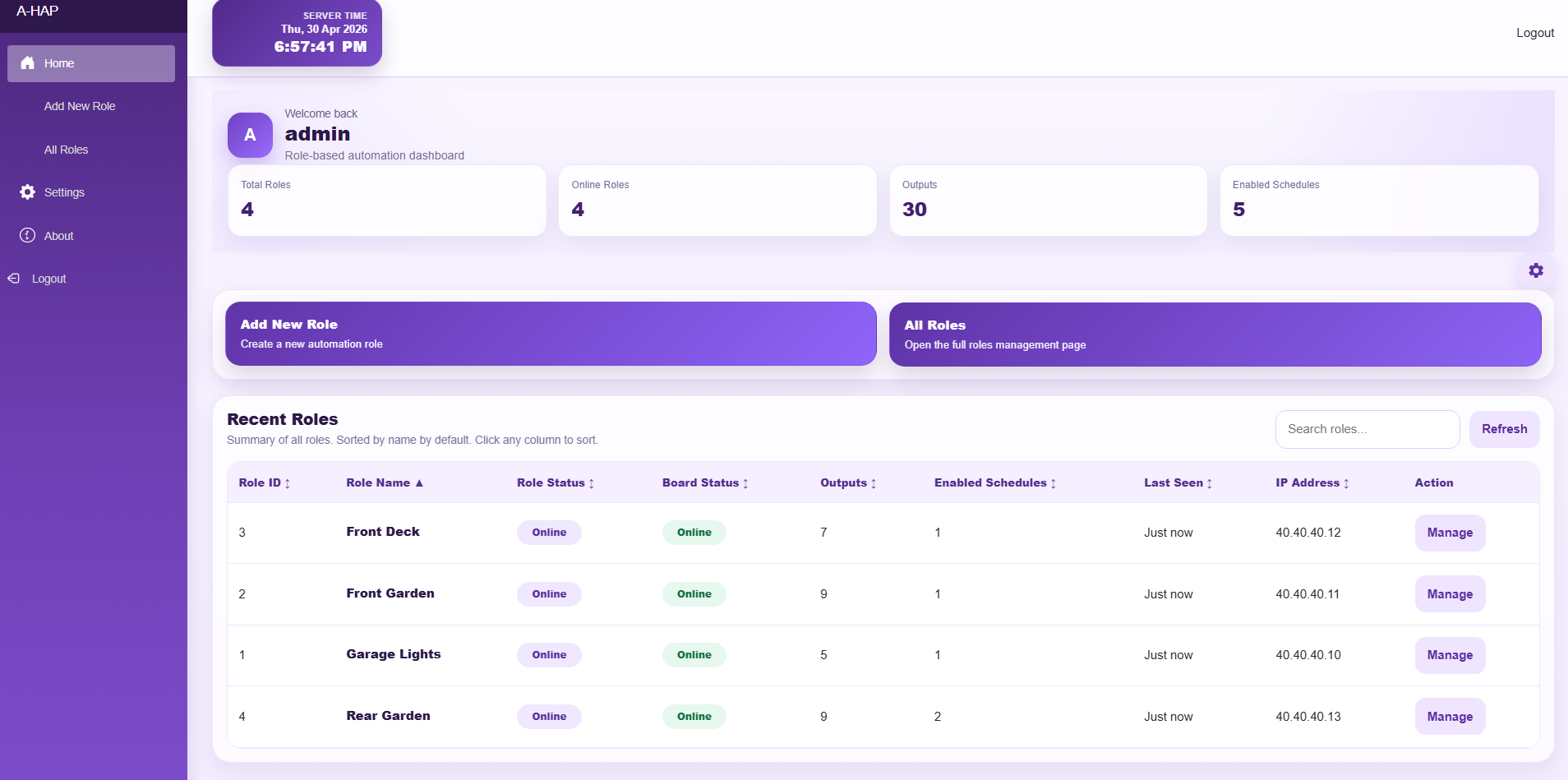1568x780 pixels.
Task: Sort table by Role ID column
Action: [x=264, y=482]
